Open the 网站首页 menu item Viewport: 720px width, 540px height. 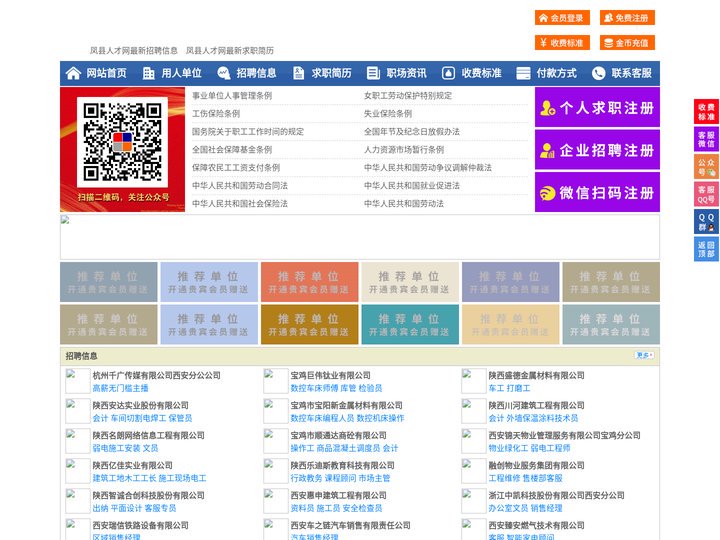[x=107, y=73]
